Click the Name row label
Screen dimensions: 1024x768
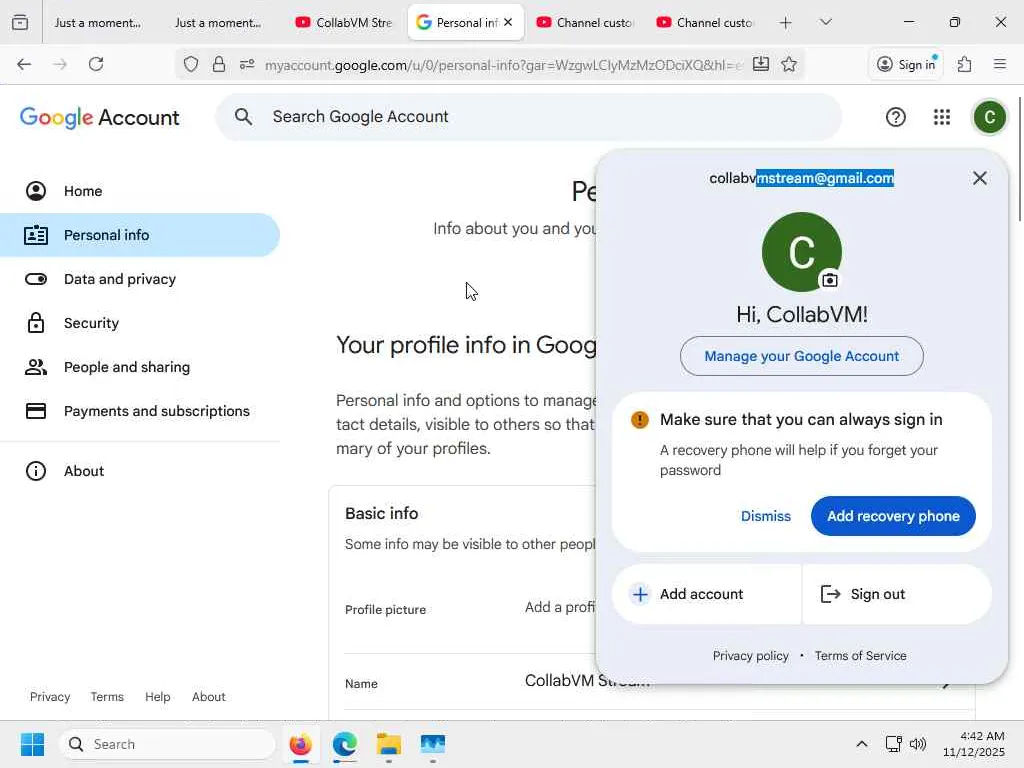361,684
